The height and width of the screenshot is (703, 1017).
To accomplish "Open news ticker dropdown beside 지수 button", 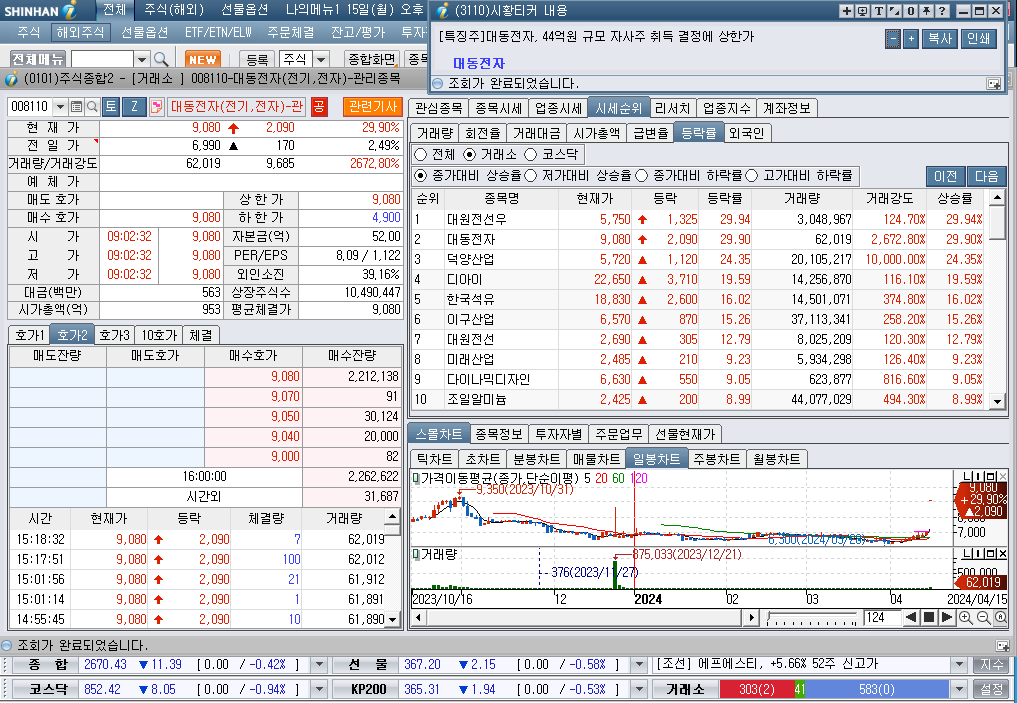I will pos(959,664).
